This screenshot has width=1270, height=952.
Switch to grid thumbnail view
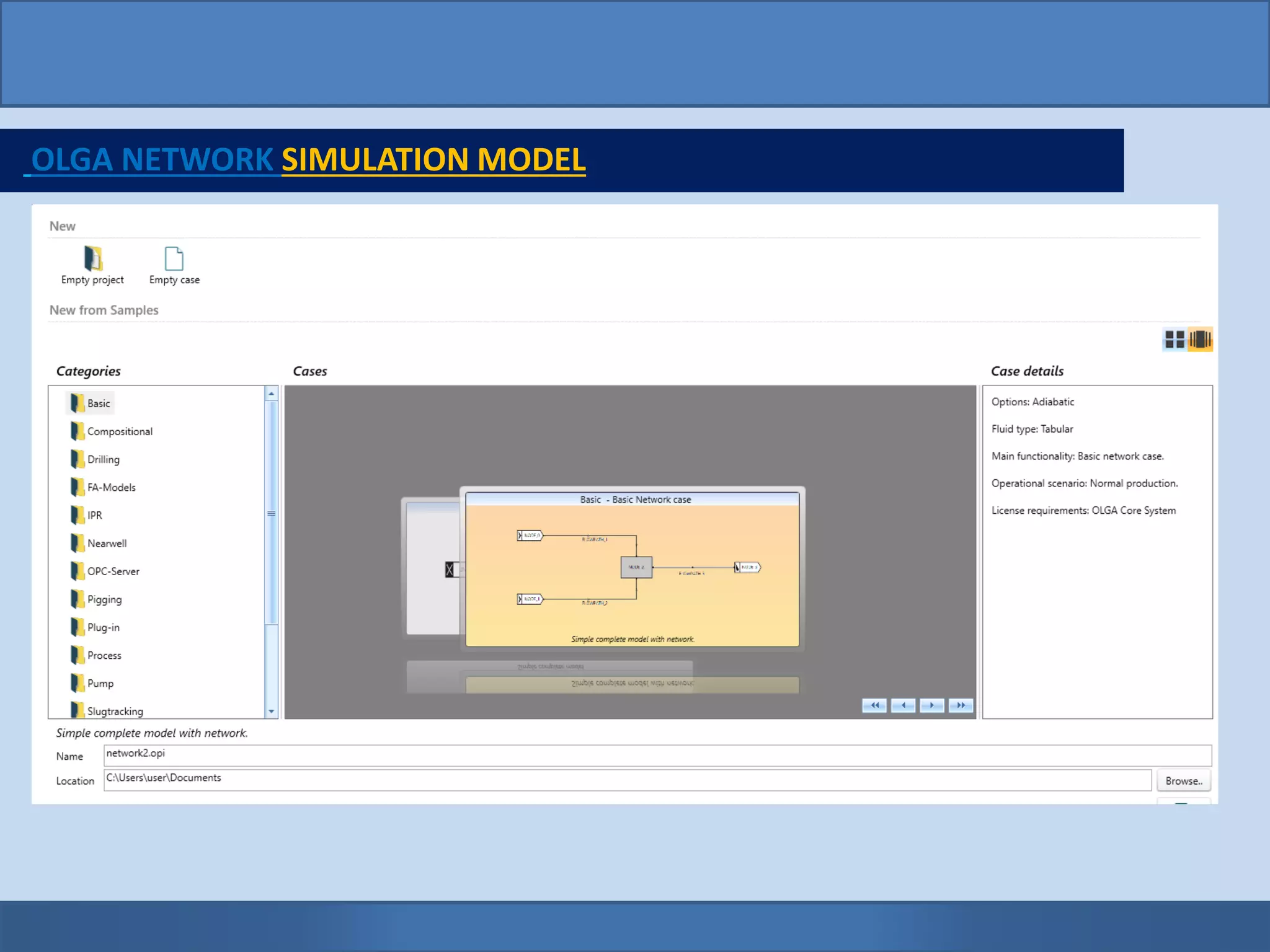click(x=1174, y=339)
